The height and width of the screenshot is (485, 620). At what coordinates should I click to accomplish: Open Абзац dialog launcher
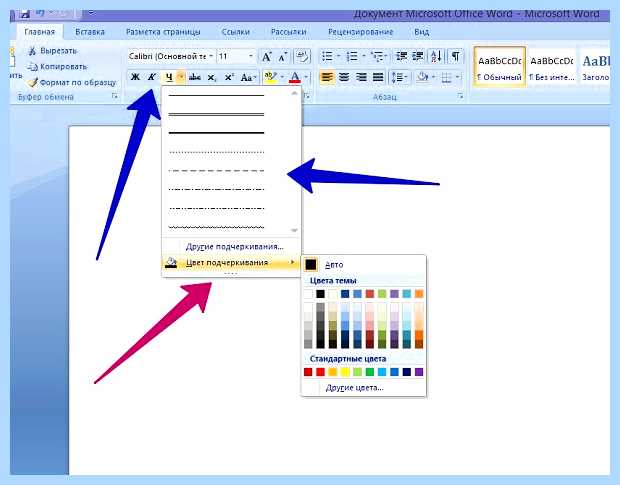[460, 96]
